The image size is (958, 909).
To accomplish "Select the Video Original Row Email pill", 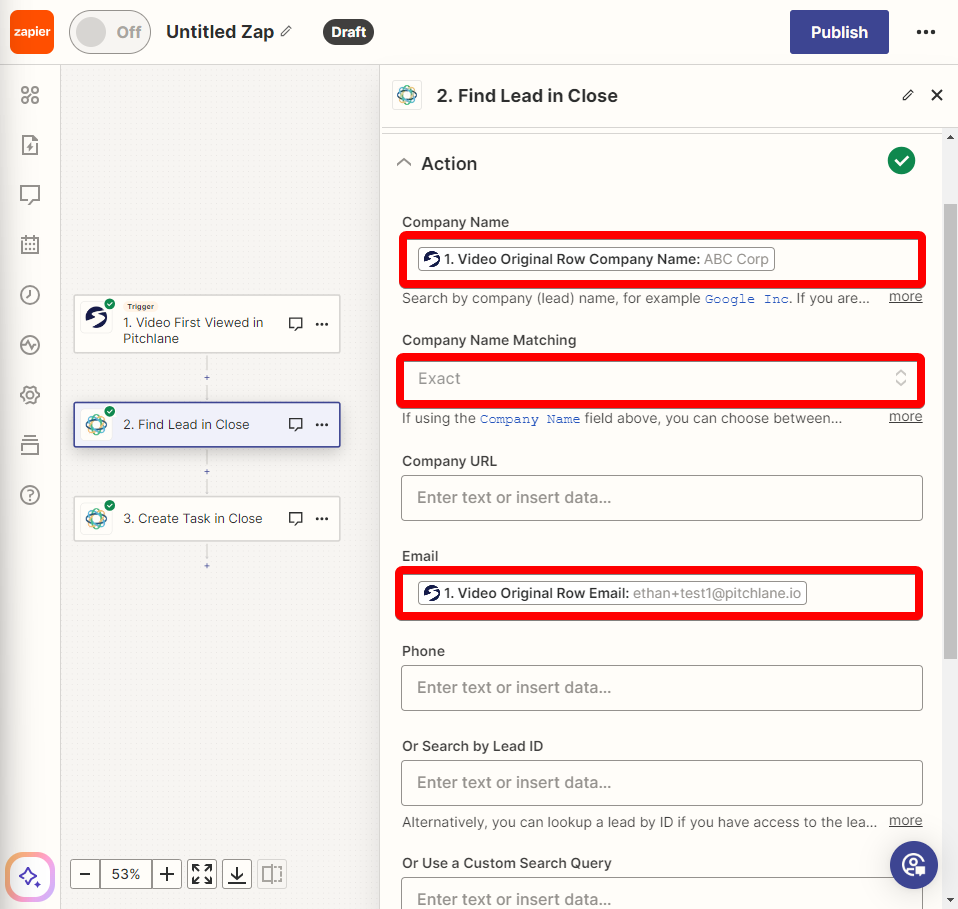I will click(x=612, y=593).
